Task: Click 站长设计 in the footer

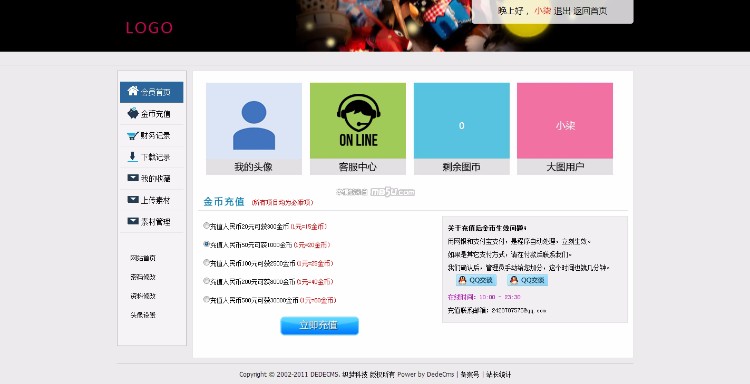Action: click(x=498, y=374)
